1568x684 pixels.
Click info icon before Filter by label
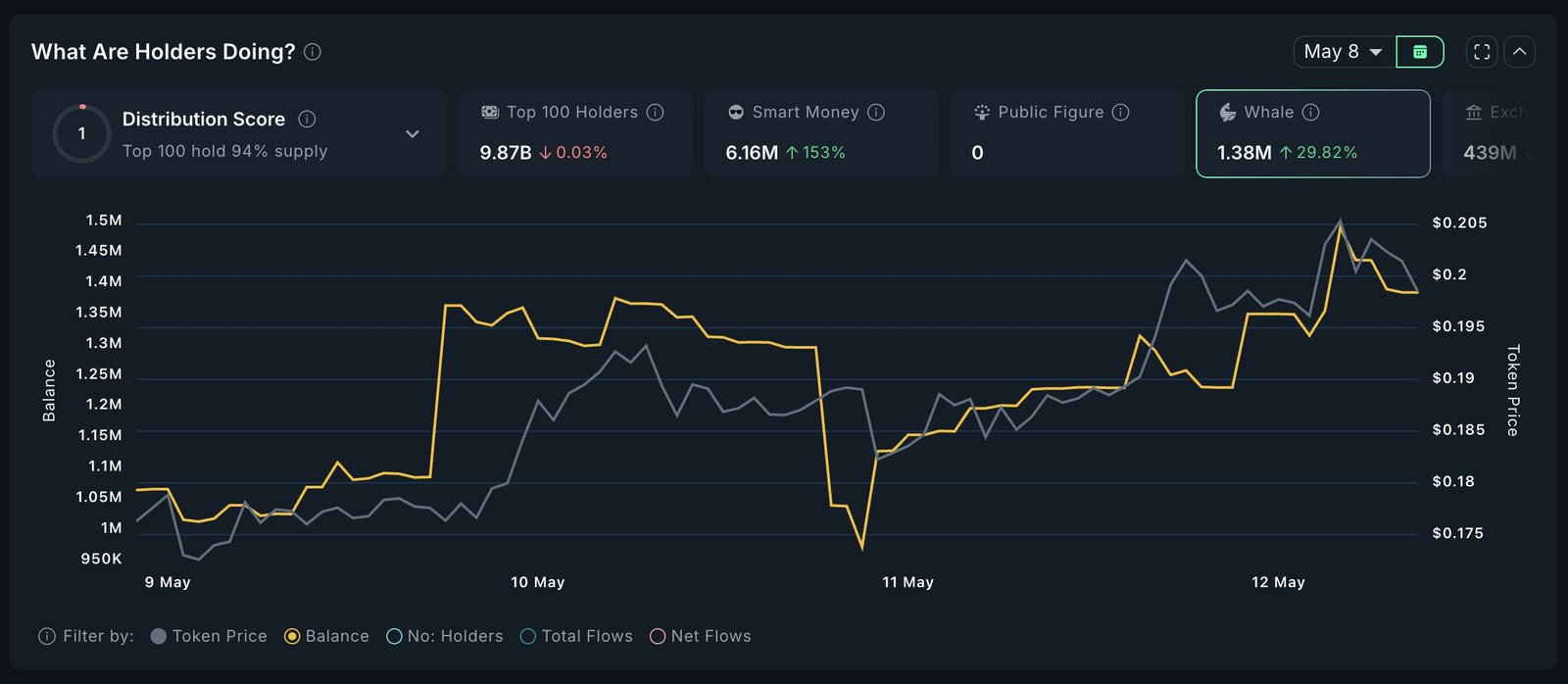47,636
